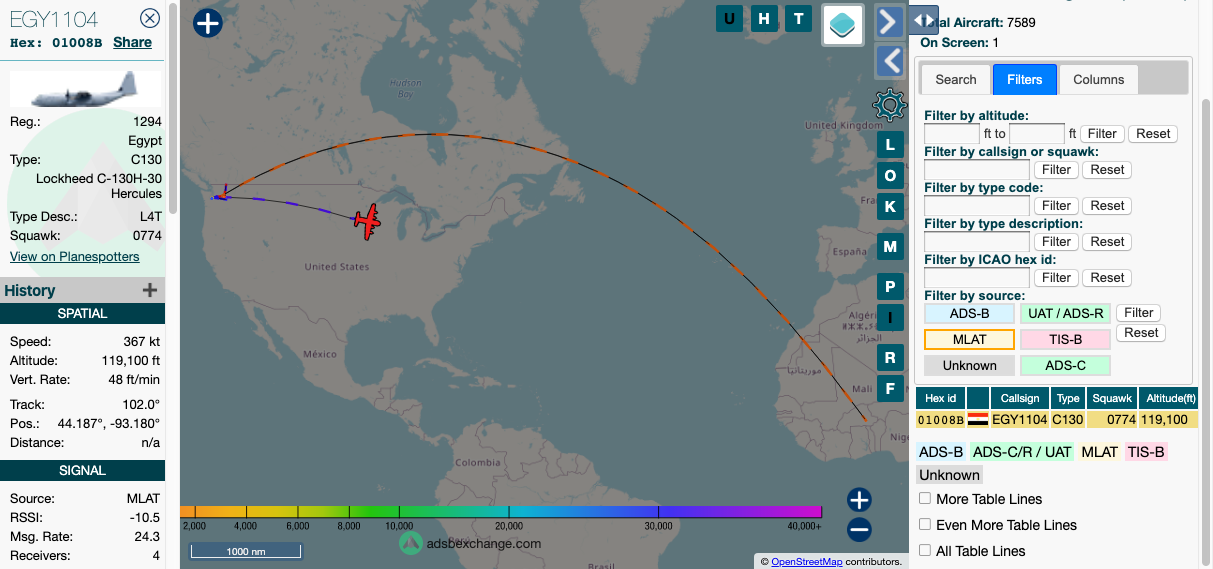Screen dimensions: 1213x569
Task: Select the ADS-B source filter
Action: (969, 313)
